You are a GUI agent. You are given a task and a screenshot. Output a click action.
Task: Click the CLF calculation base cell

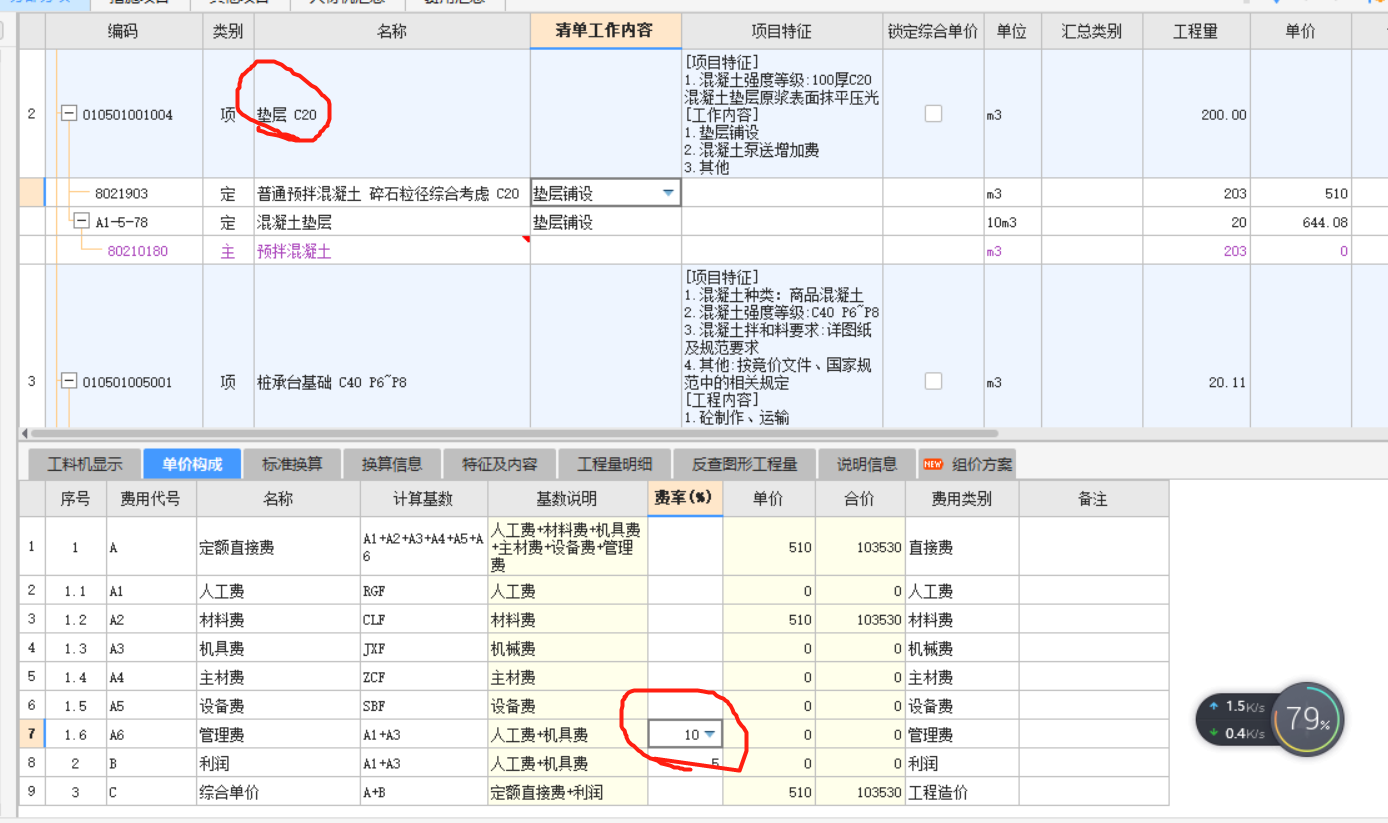point(423,620)
